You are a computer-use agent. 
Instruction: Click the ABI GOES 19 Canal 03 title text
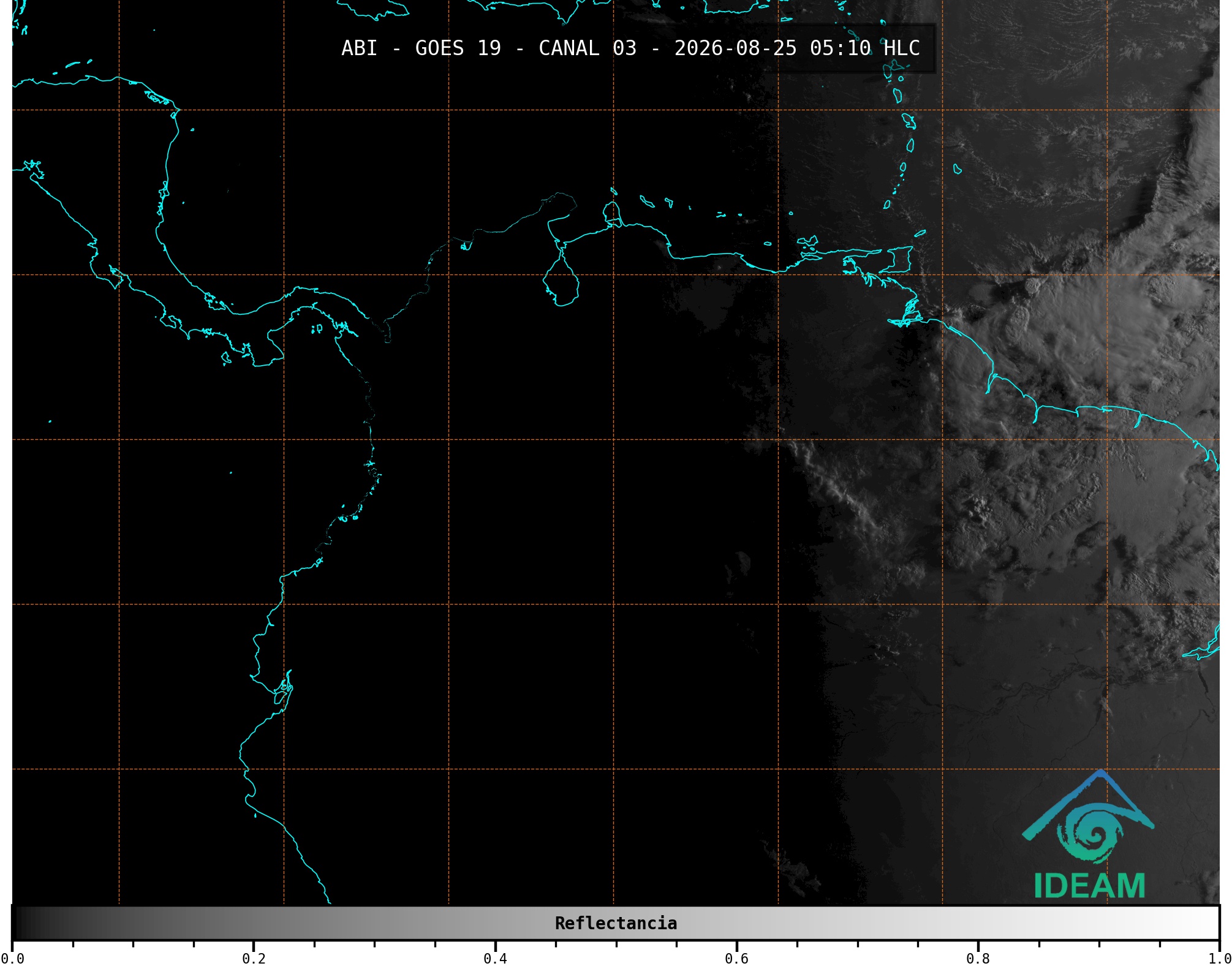(x=630, y=48)
